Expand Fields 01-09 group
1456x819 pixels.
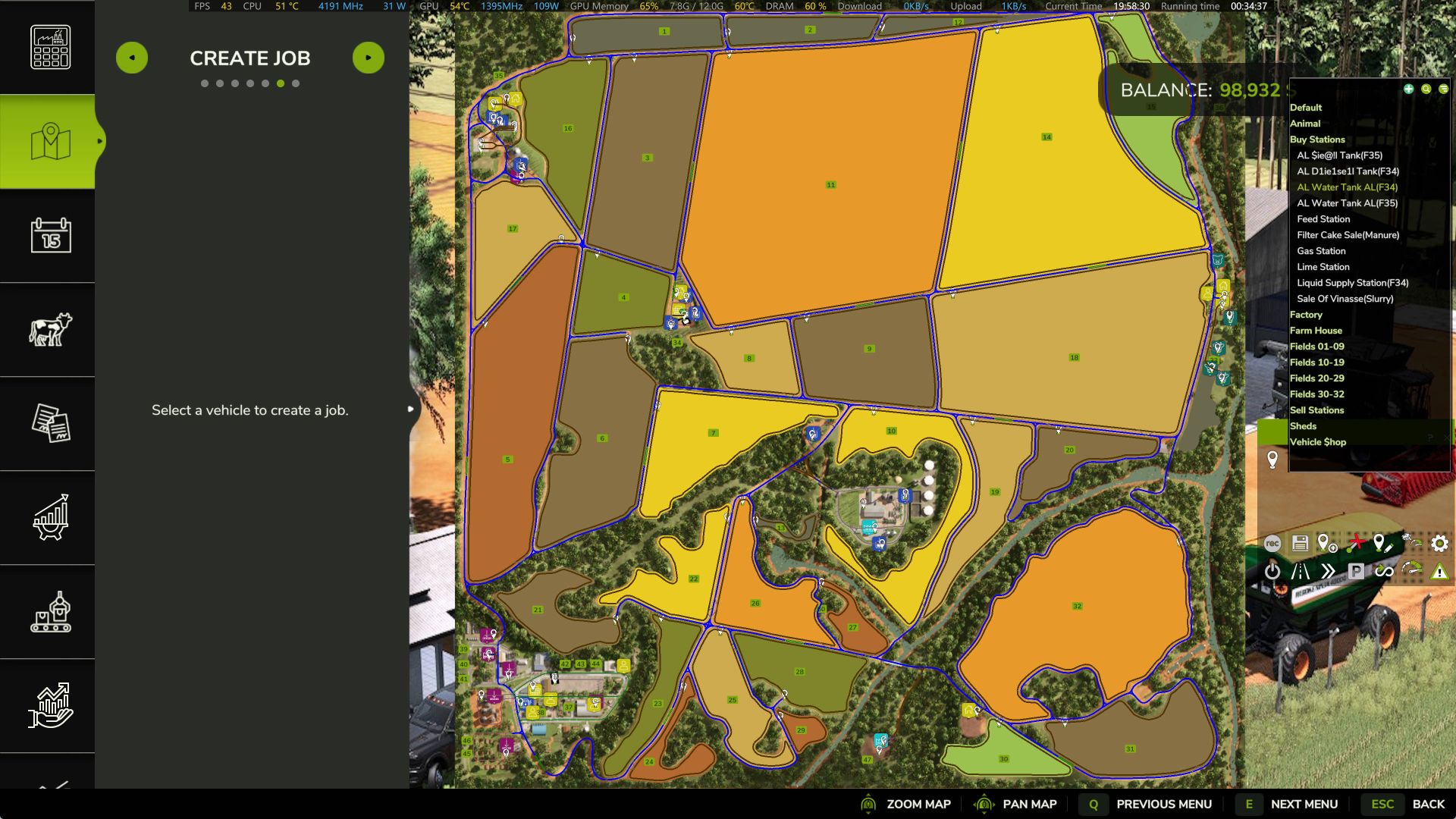click(1316, 347)
